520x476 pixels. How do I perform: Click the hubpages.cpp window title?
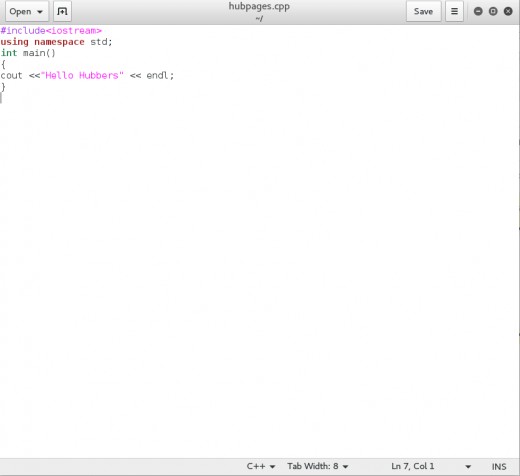259,6
